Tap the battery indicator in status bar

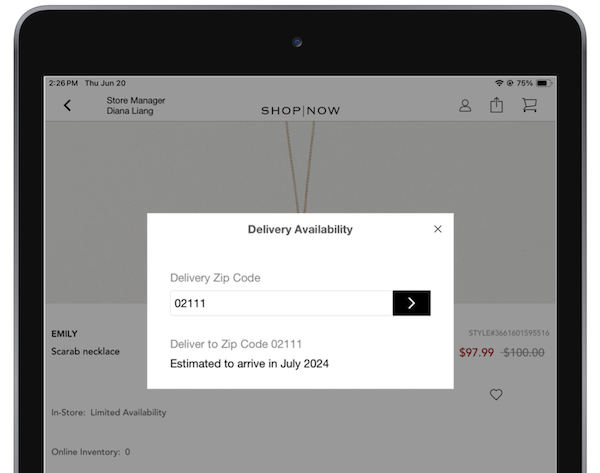(x=544, y=83)
